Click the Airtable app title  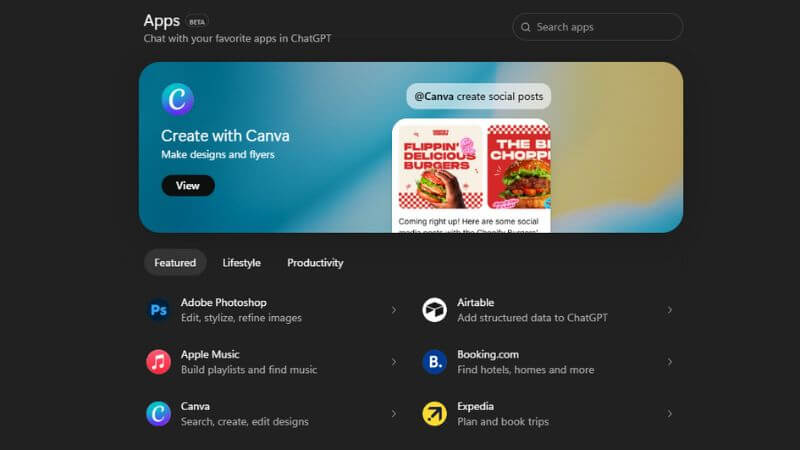(476, 303)
